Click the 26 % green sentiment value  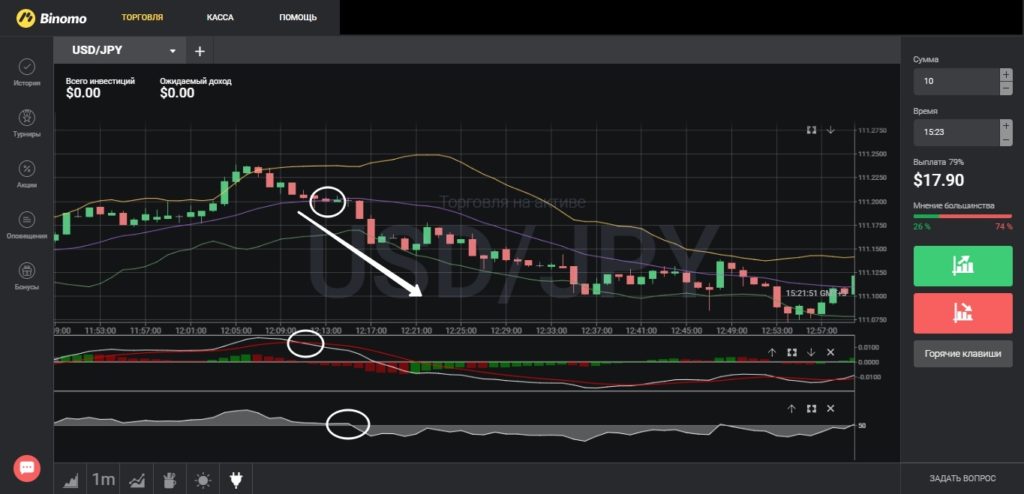pyautogui.click(x=921, y=227)
